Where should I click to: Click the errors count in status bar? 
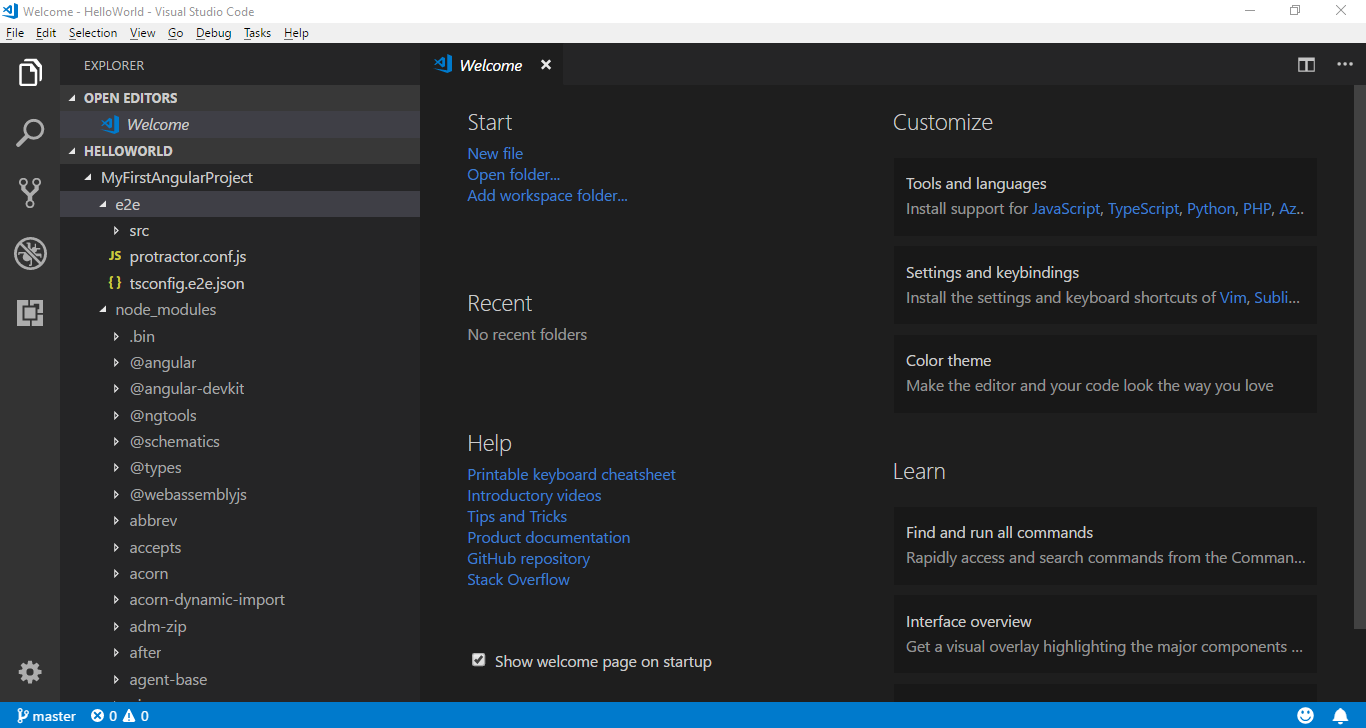(104, 716)
